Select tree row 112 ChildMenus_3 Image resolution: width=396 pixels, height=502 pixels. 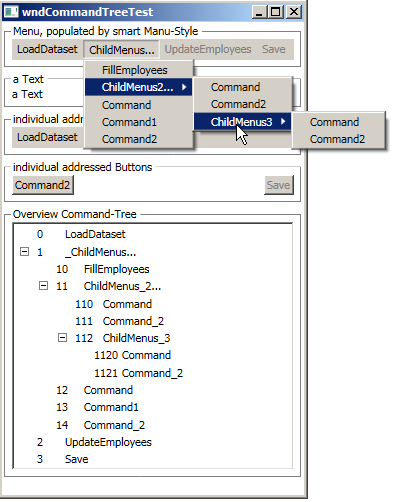point(123,338)
